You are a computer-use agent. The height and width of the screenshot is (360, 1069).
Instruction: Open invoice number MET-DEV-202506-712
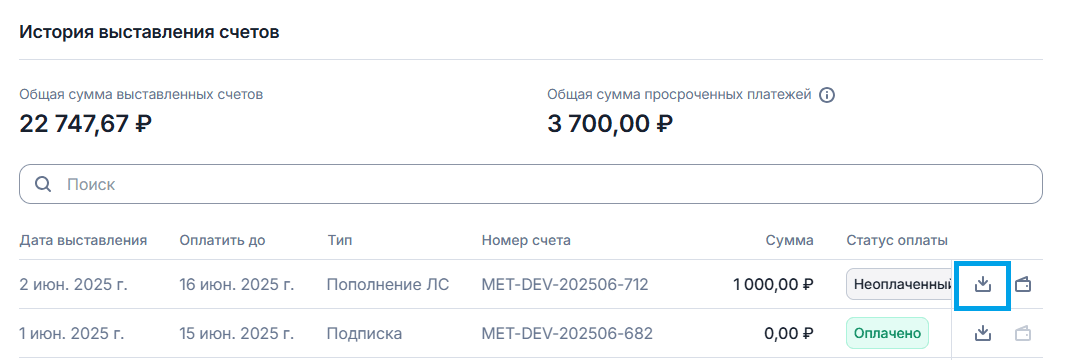click(x=565, y=284)
